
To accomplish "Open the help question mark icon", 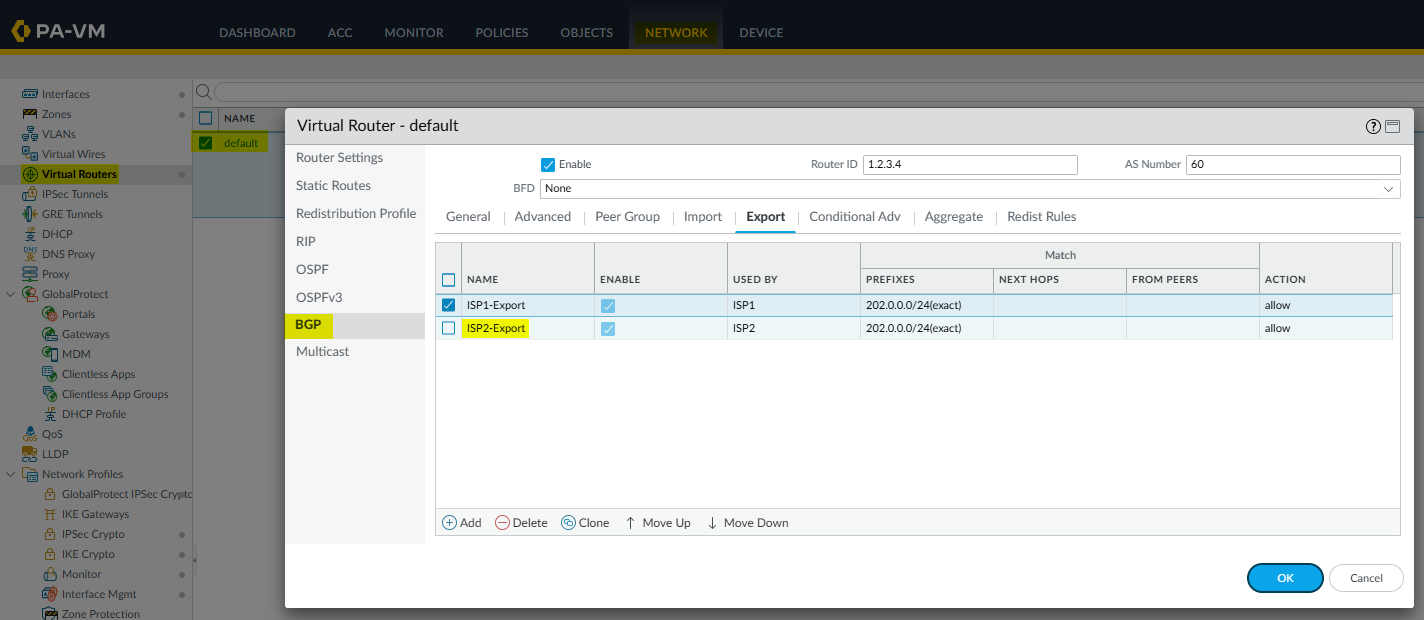I will [1373, 126].
